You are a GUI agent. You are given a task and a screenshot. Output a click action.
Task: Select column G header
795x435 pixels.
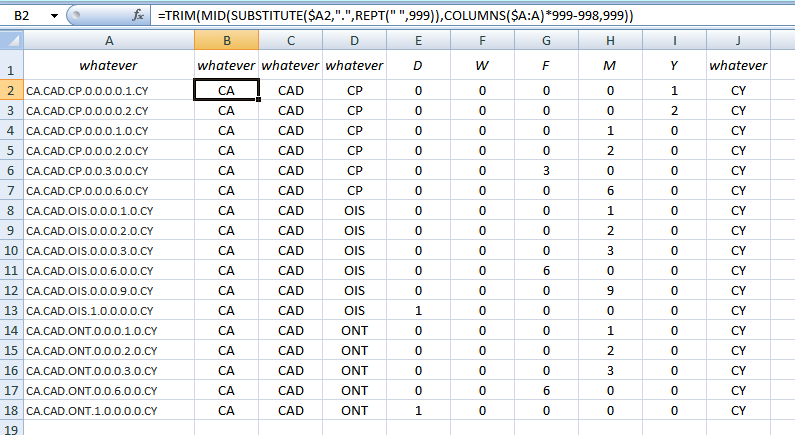coord(546,41)
